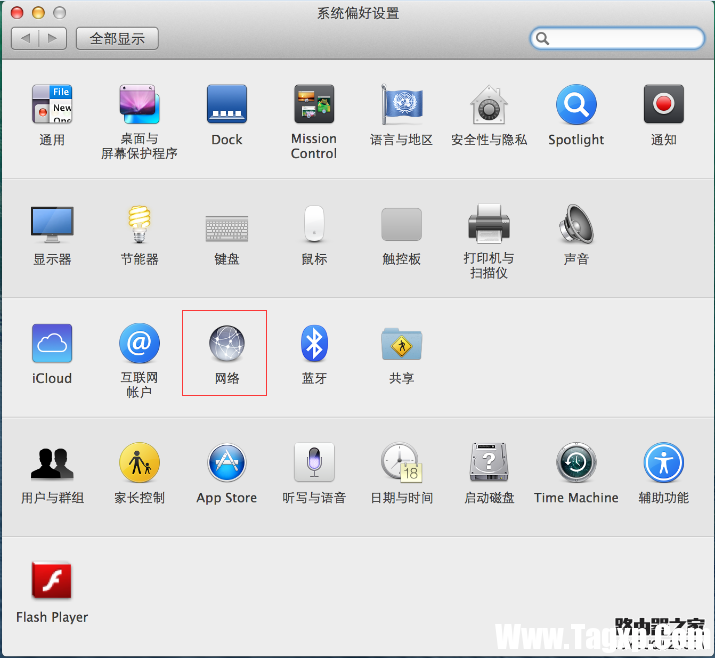This screenshot has width=715, height=658.
Task: Click the 全部显示 (Show All) button
Action: pos(117,38)
